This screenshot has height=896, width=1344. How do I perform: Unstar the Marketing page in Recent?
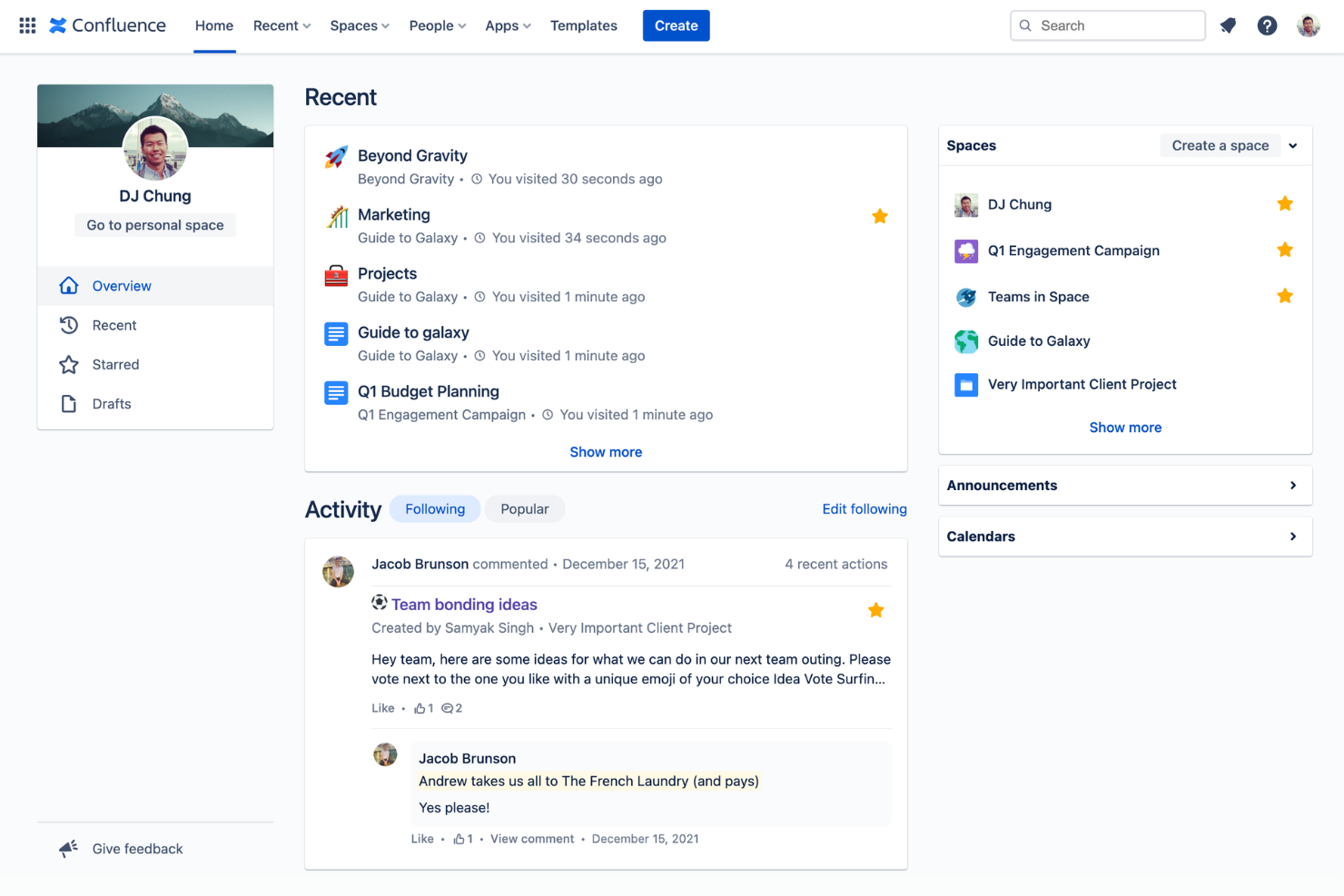tap(879, 216)
